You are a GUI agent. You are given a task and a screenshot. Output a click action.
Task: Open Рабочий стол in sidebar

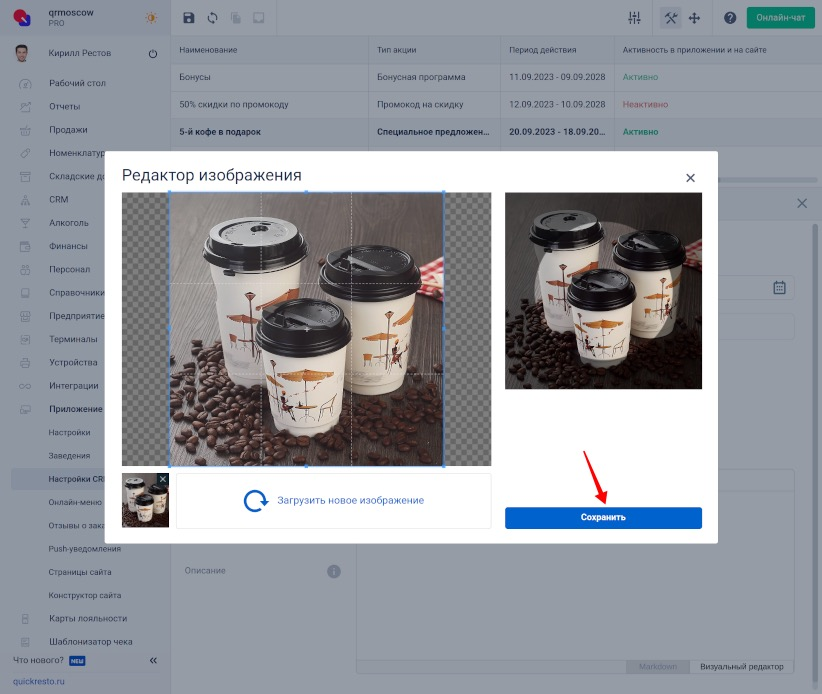(x=78, y=83)
